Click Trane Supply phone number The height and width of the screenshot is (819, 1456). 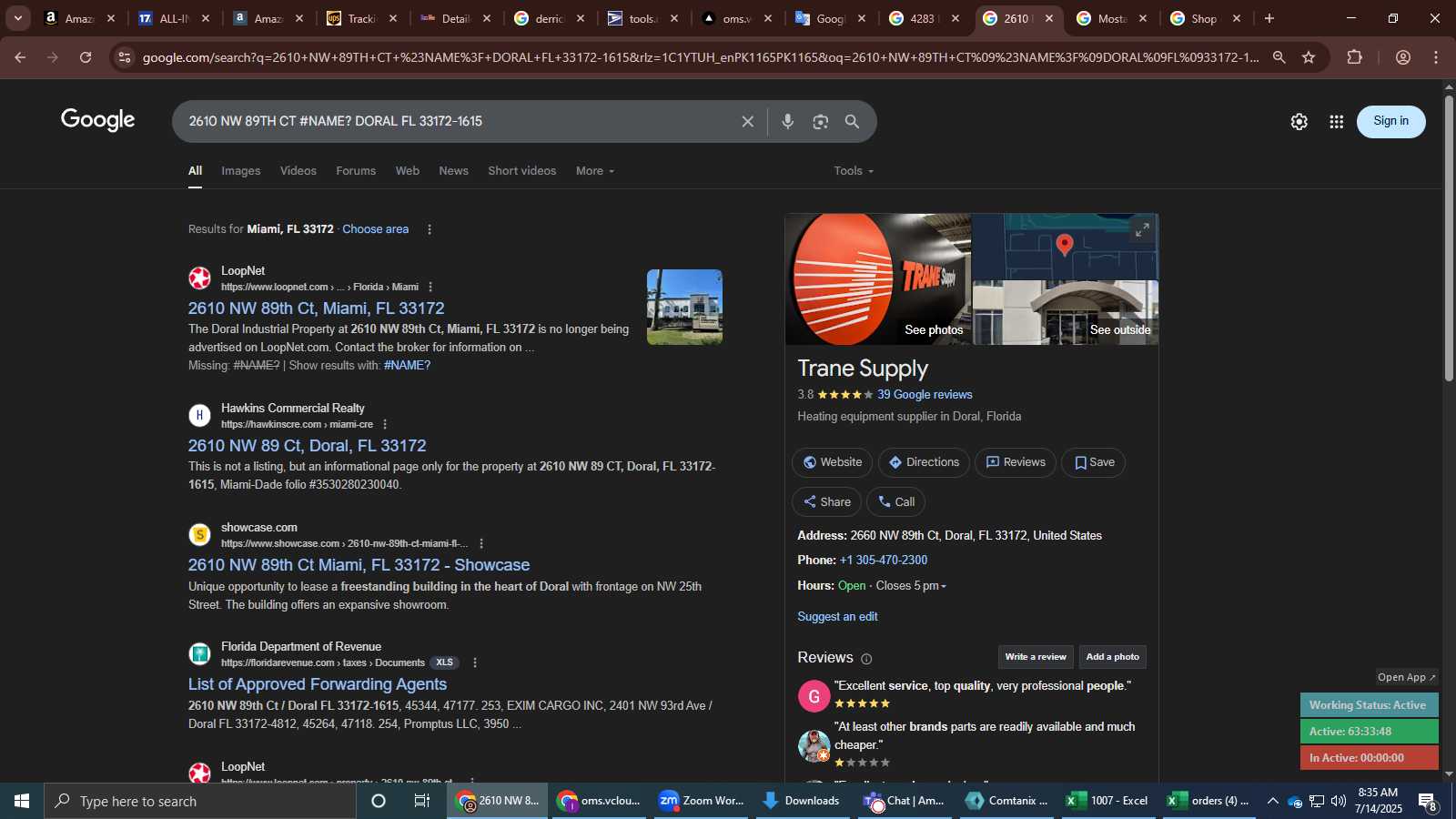(883, 561)
